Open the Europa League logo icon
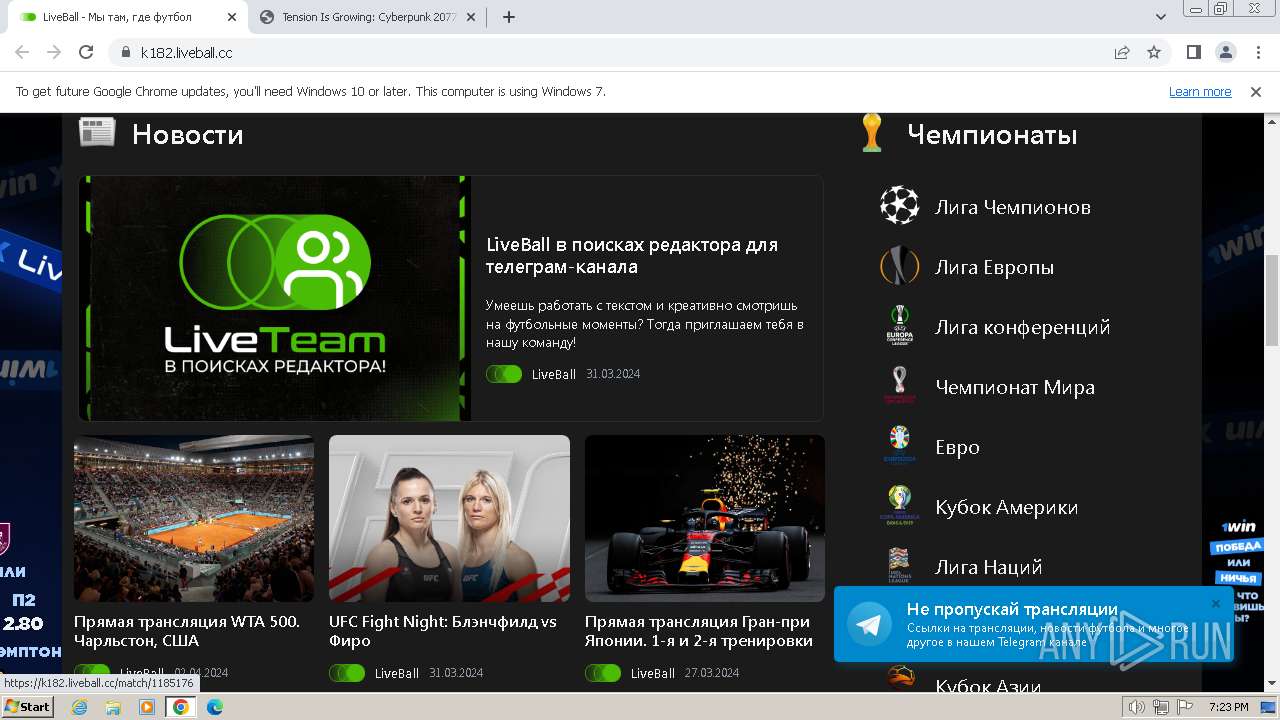The image size is (1280, 720). pos(899,266)
